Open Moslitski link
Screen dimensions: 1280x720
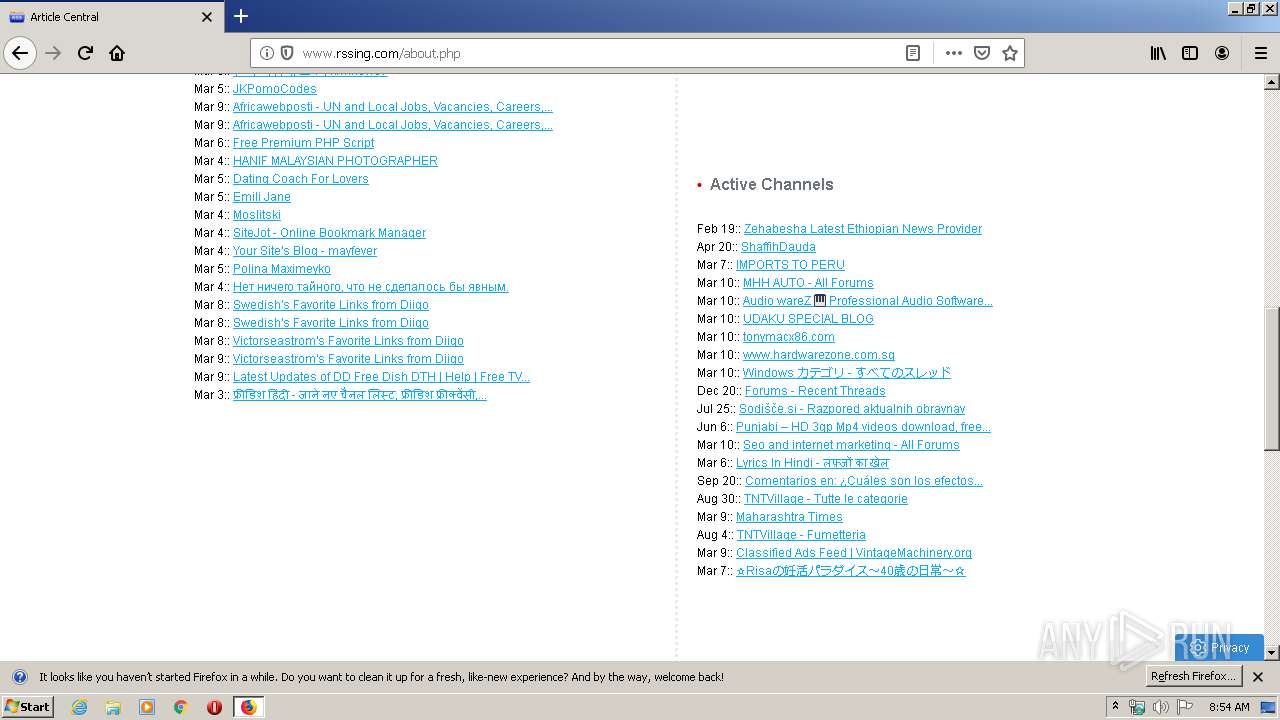tap(256, 215)
